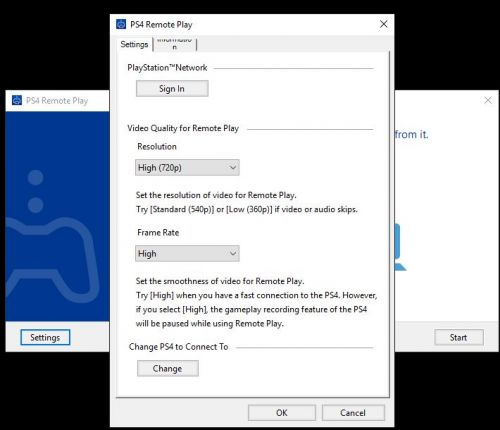Click Settings in background Remote Play window
This screenshot has width=500, height=430.
click(45, 337)
